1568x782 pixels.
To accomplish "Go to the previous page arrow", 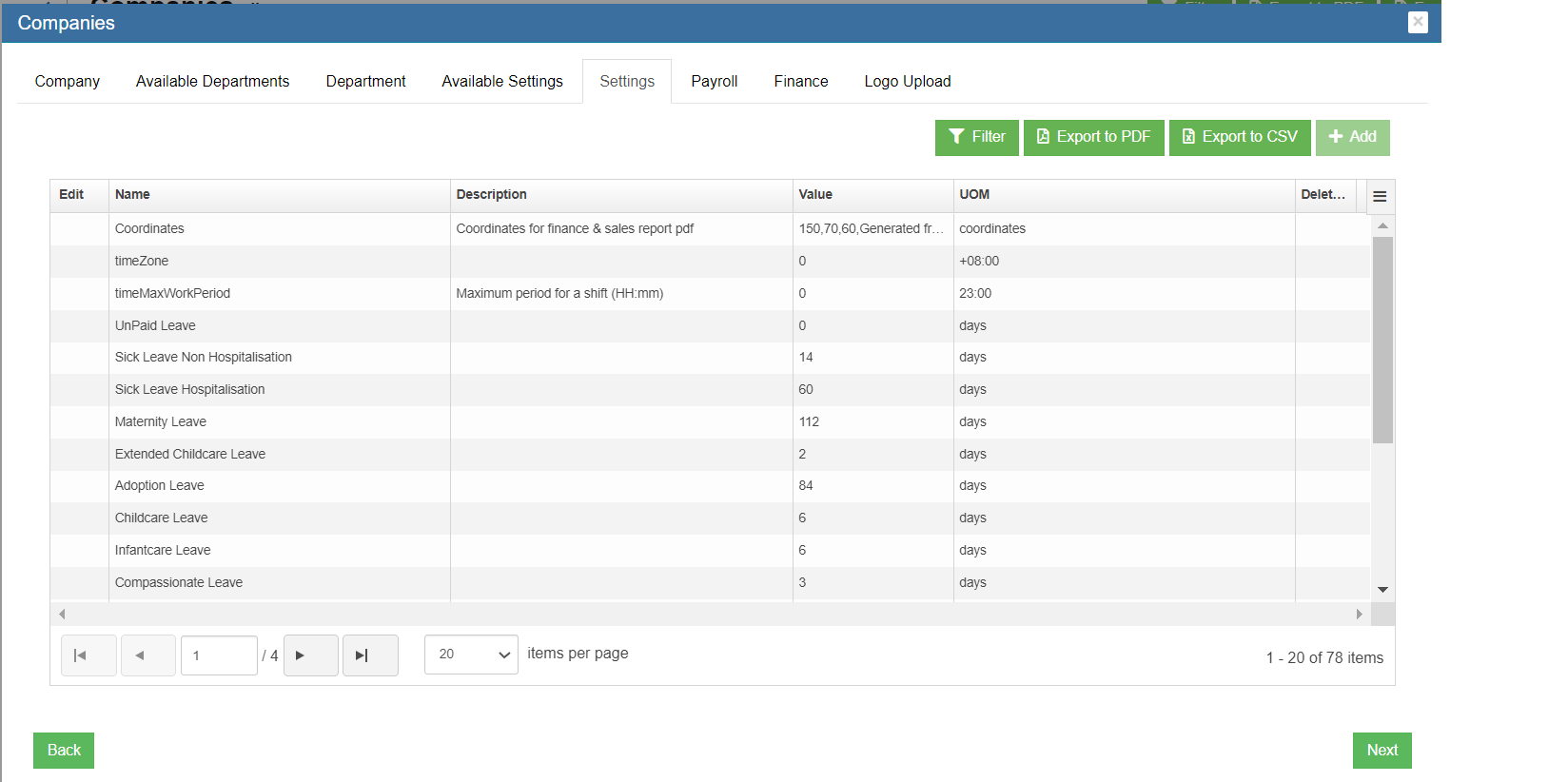I will [x=147, y=655].
